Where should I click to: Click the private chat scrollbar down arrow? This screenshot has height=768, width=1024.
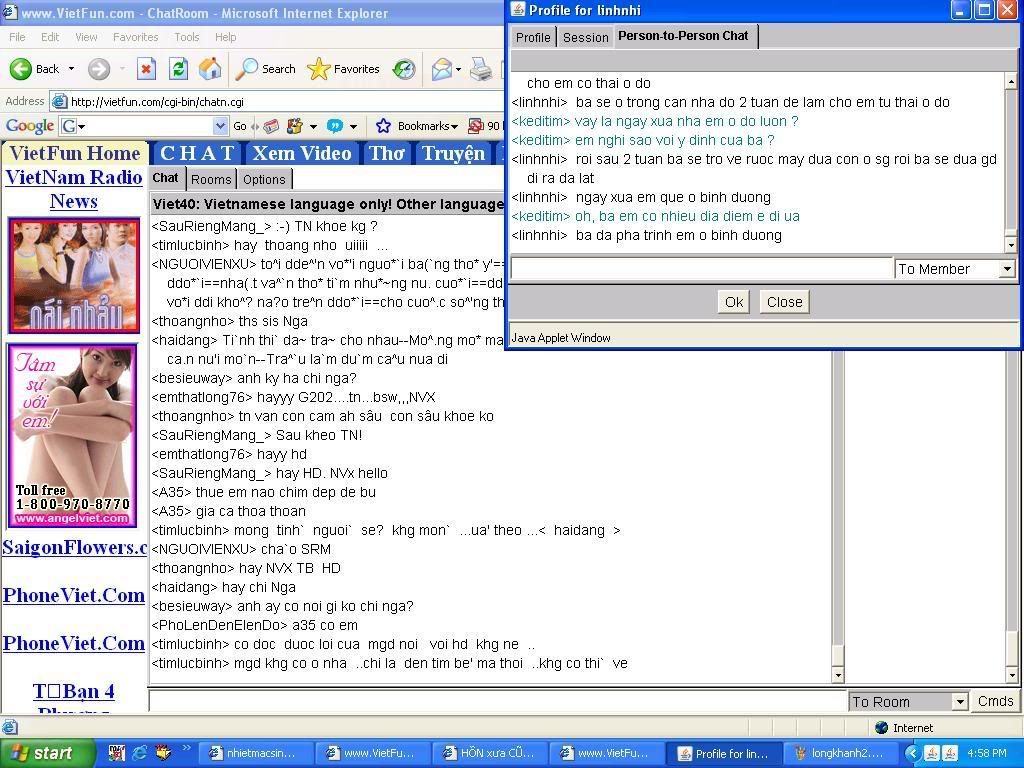[x=1011, y=246]
